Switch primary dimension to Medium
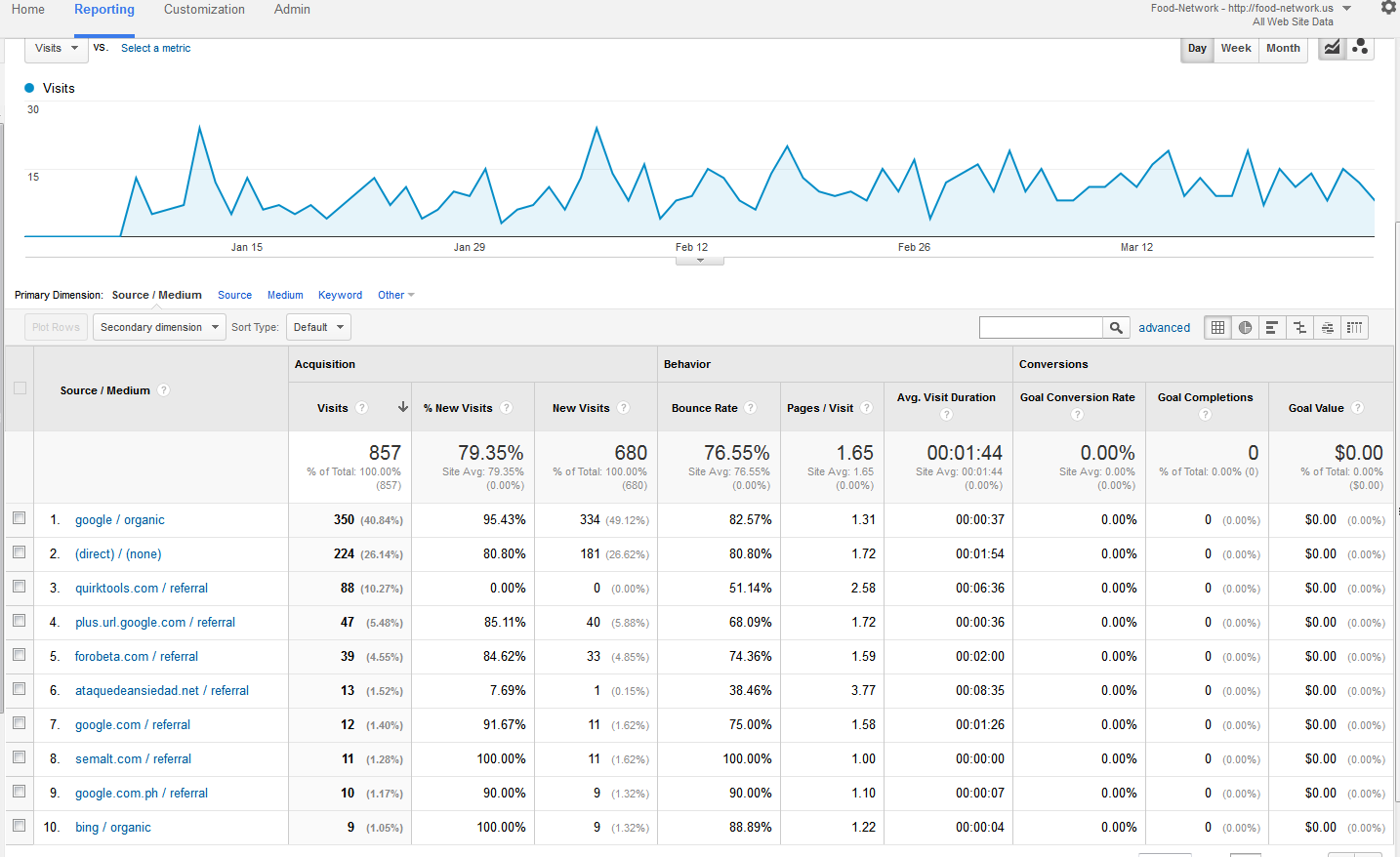This screenshot has width=1400, height=857. [285, 295]
